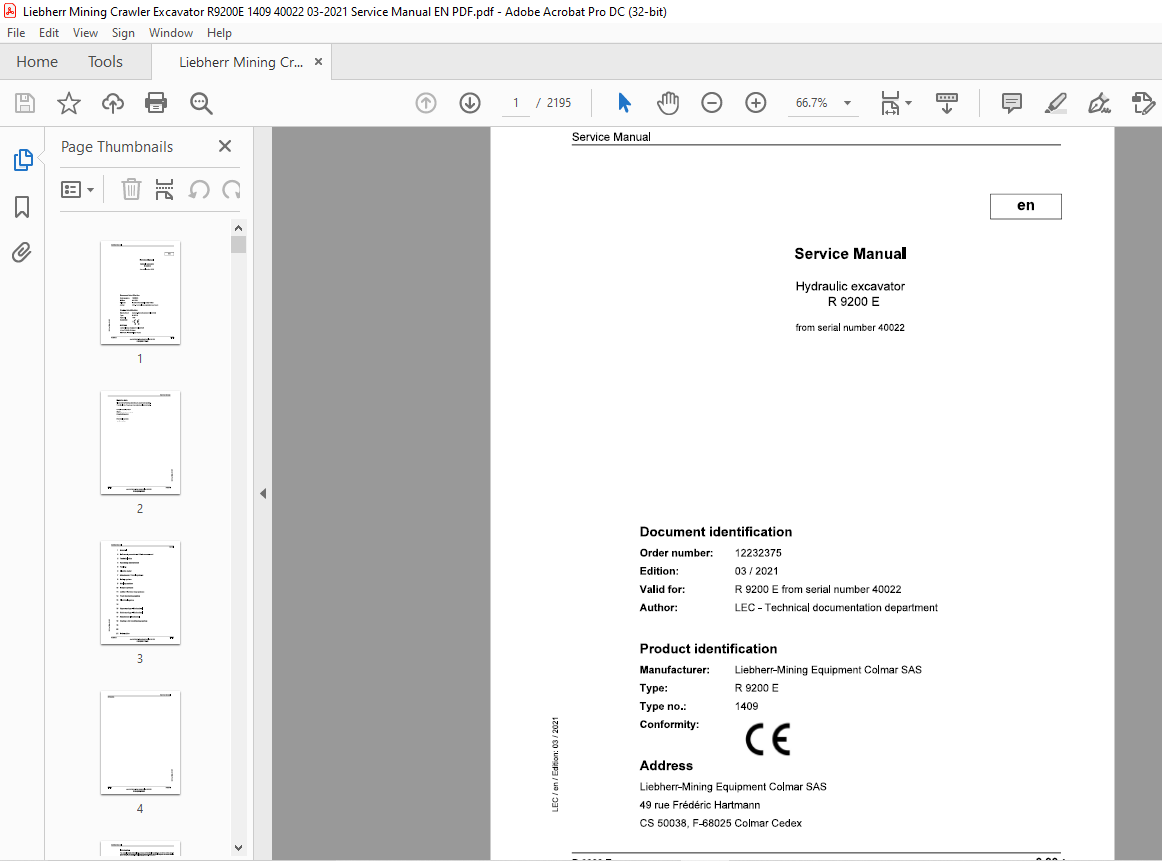1162x861 pixels.
Task: Select the Highlight text tool
Action: pos(1055,103)
